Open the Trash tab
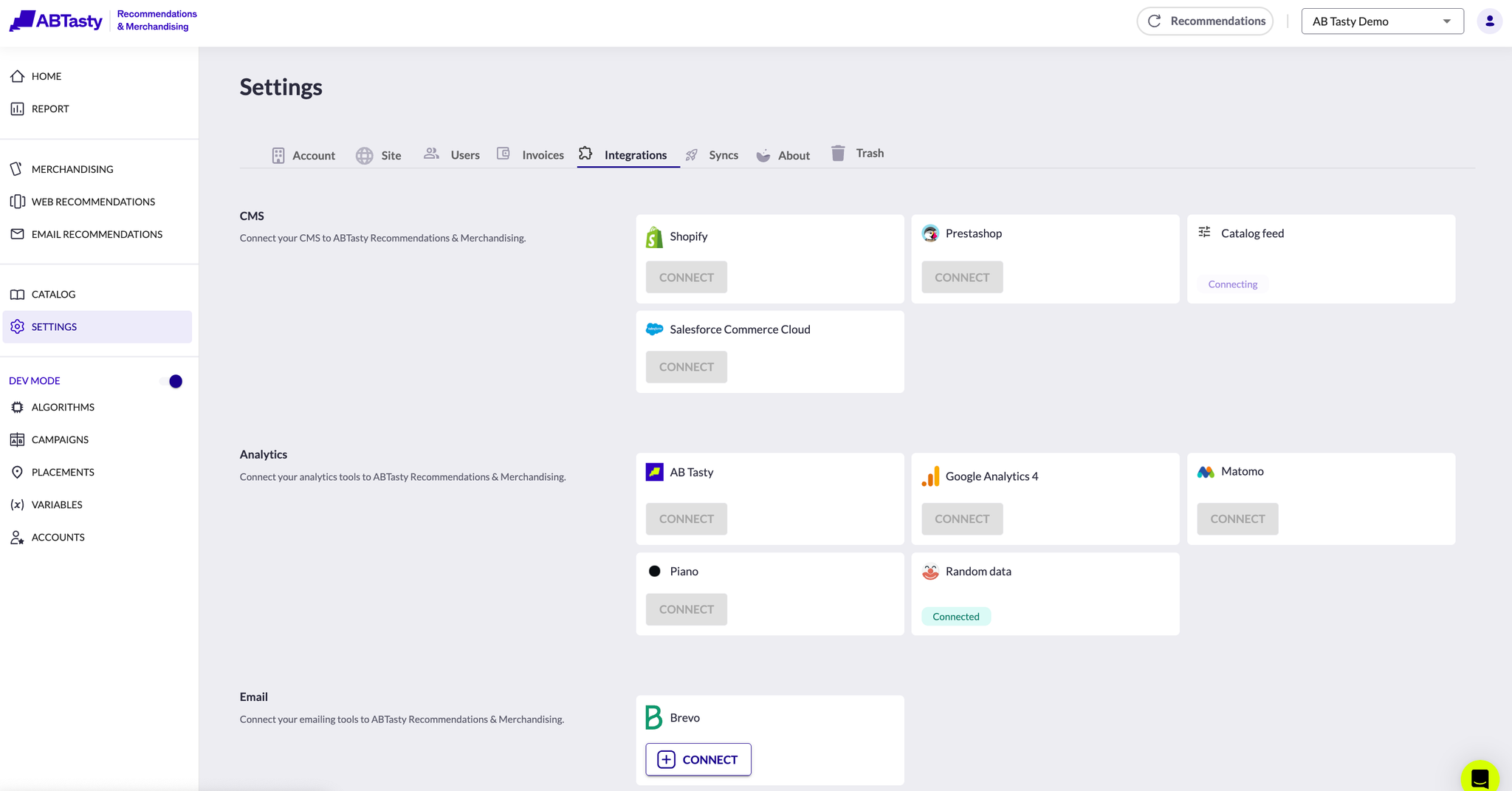This screenshot has height=791, width=1512. (x=858, y=154)
